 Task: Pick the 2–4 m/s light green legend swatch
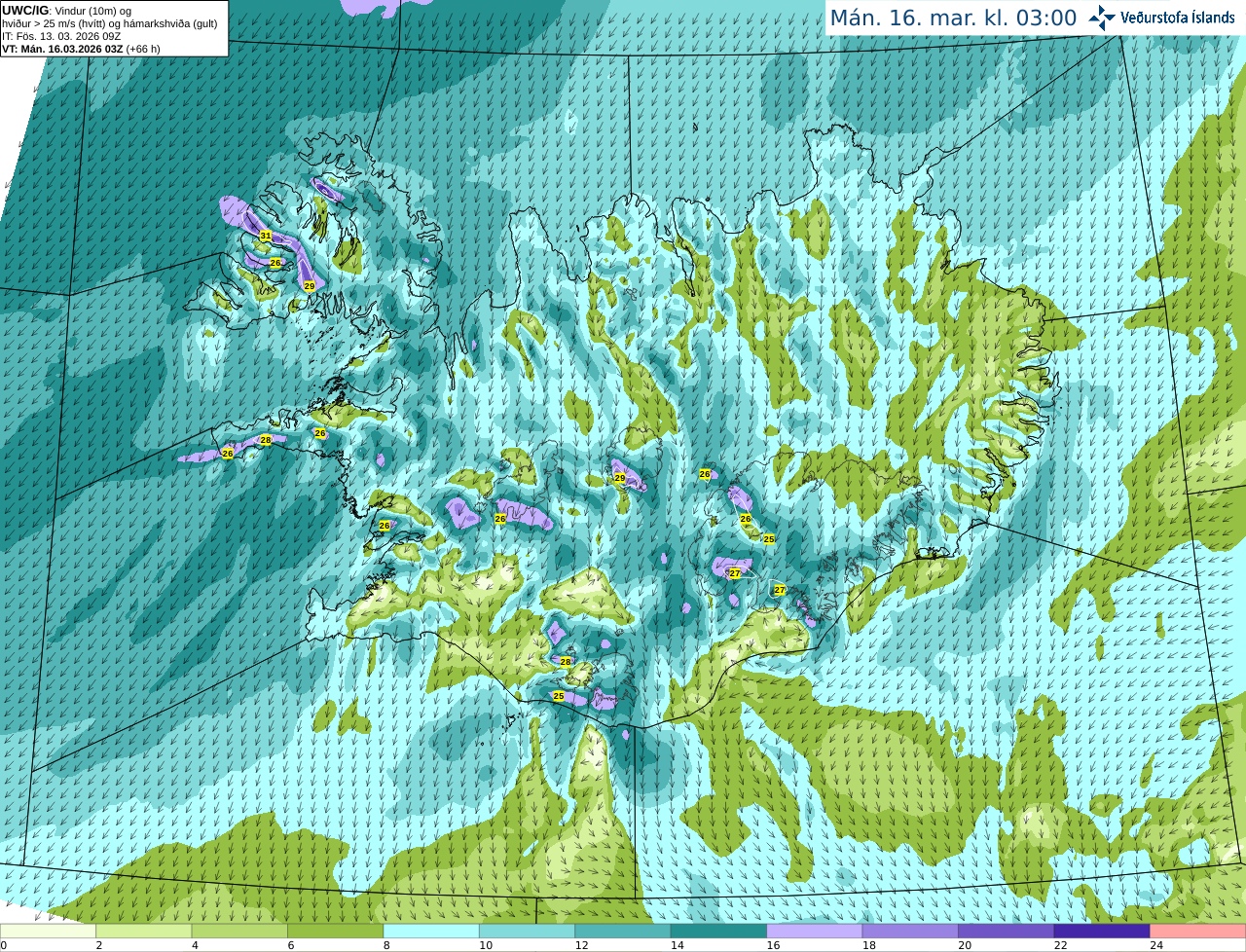[144, 932]
